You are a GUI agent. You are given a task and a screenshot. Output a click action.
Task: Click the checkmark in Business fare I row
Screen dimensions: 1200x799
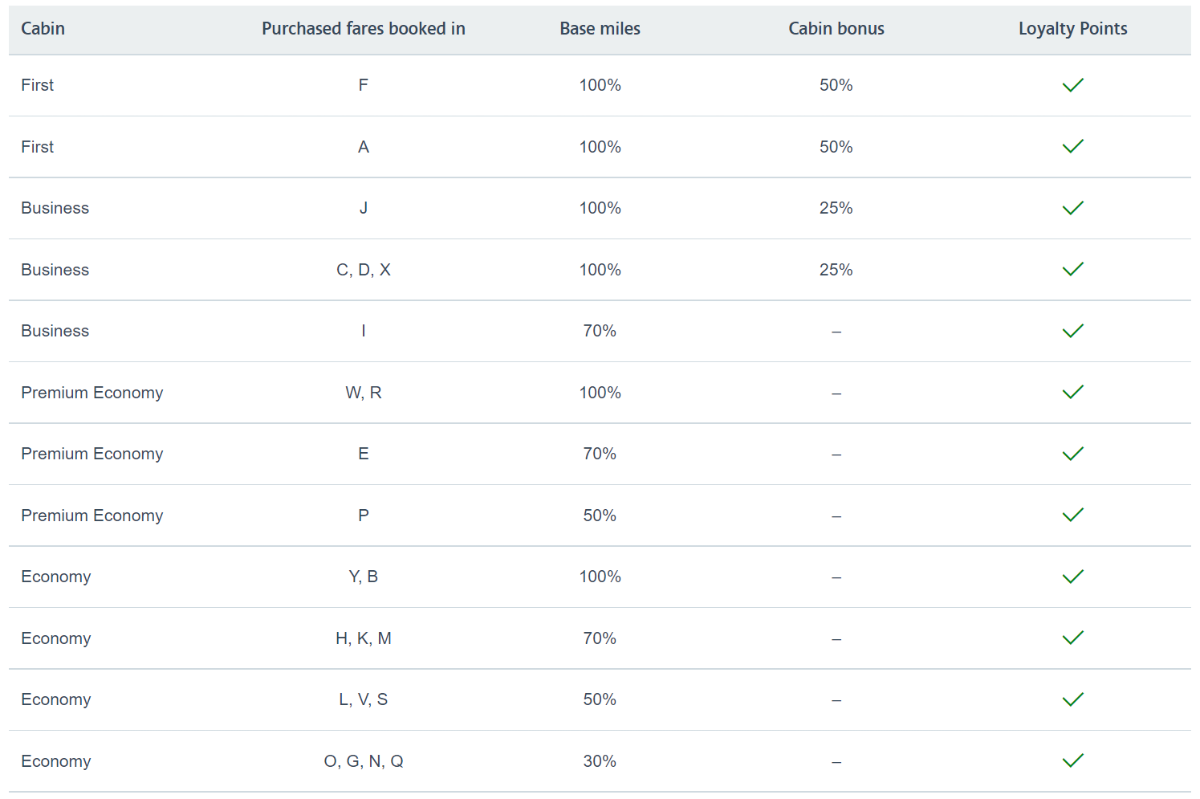(x=1073, y=331)
